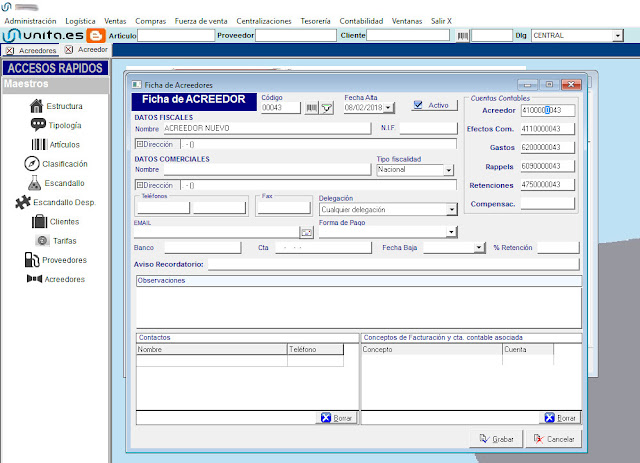Open the Forma de Pago dropdown
Viewport: 640px width, 463px height.
point(452,232)
